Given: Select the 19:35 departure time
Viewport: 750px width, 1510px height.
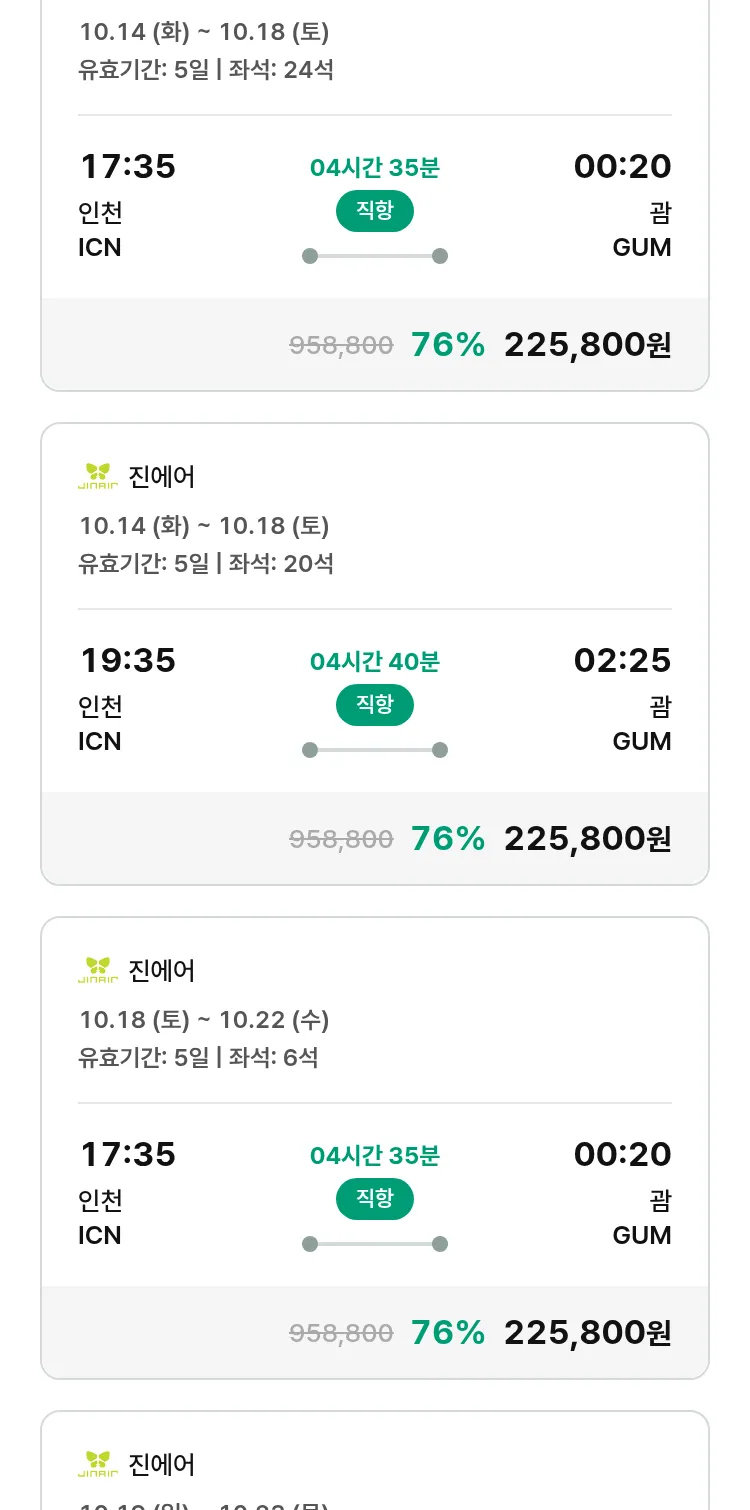Looking at the screenshot, I should click(x=128, y=660).
